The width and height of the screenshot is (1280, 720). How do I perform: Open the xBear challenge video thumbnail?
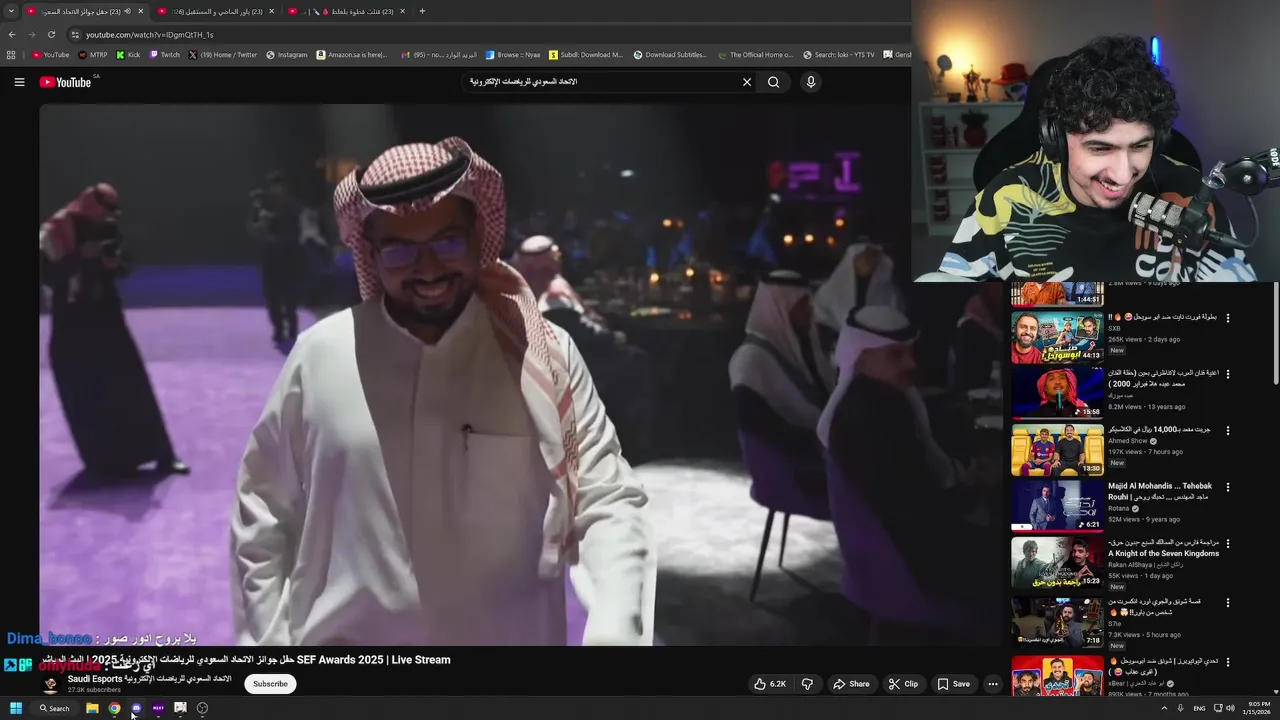coord(1057,676)
